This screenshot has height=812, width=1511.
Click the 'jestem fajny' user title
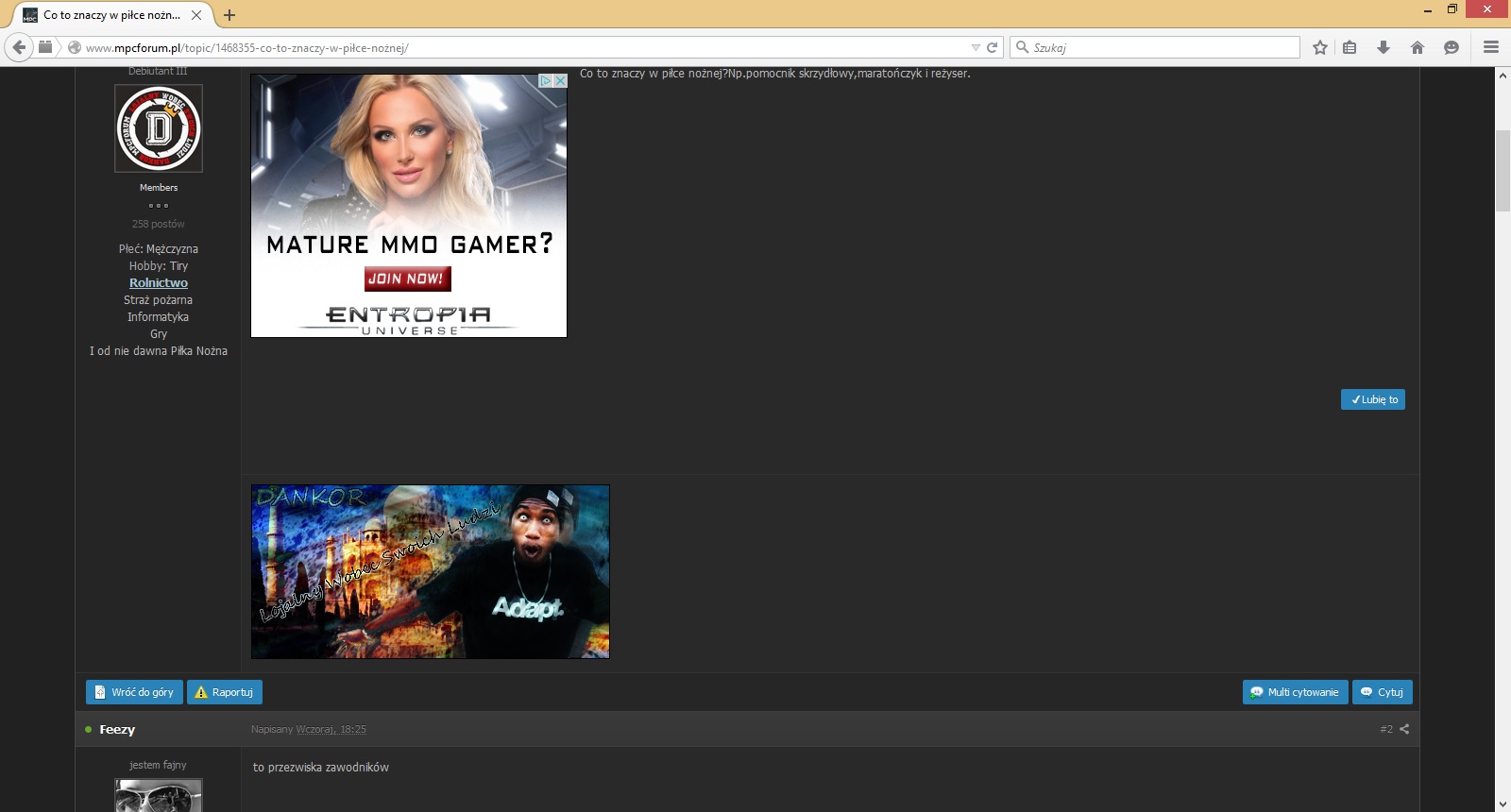158,765
